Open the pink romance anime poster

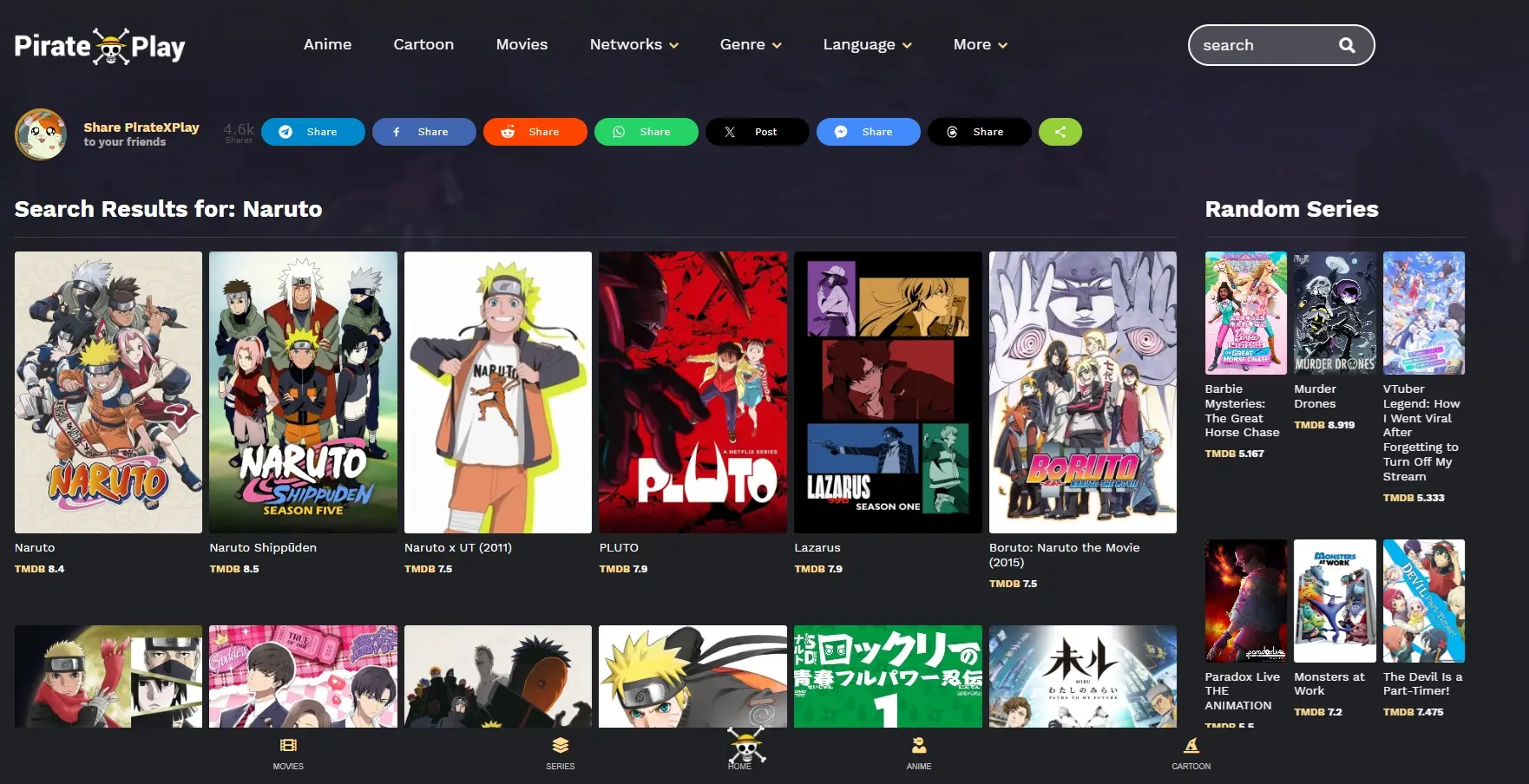[x=303, y=676]
